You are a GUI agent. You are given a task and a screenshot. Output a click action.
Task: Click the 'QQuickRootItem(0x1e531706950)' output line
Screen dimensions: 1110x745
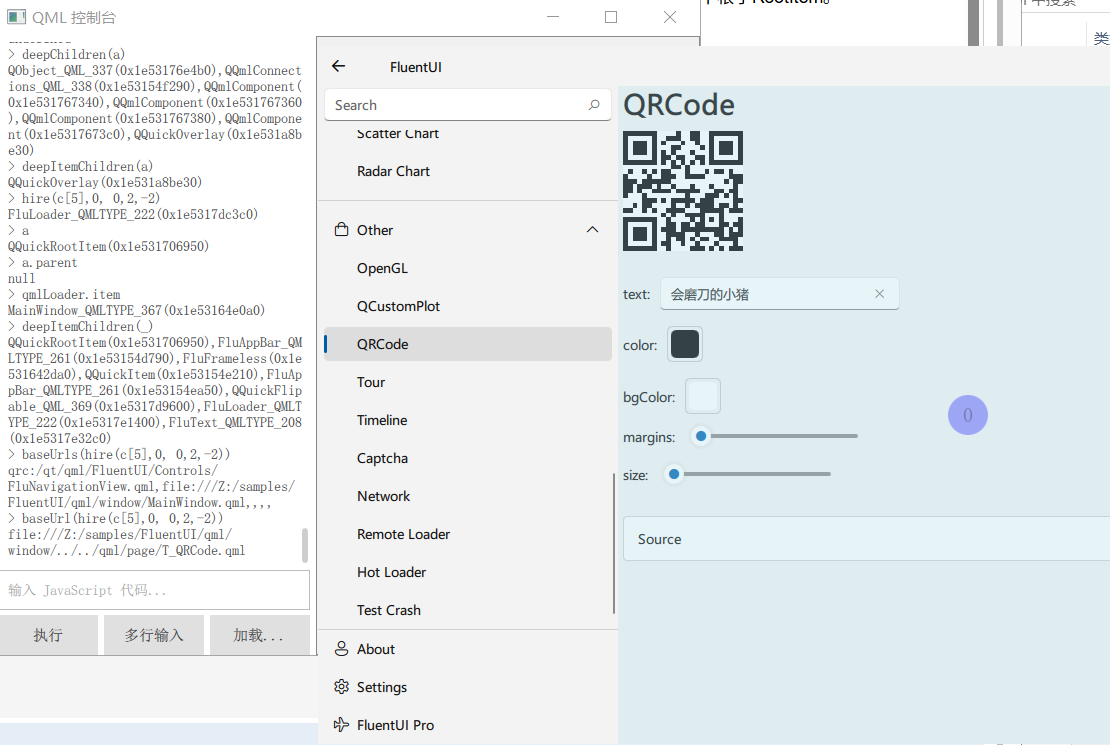108,246
